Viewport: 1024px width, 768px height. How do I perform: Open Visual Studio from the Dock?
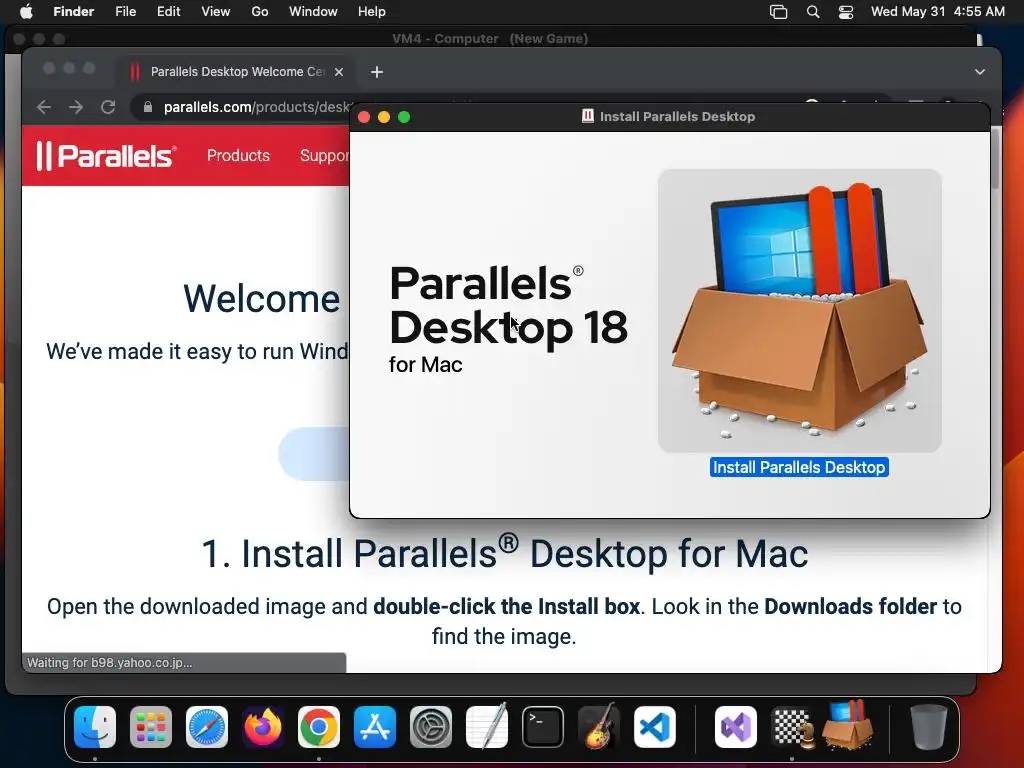point(736,727)
